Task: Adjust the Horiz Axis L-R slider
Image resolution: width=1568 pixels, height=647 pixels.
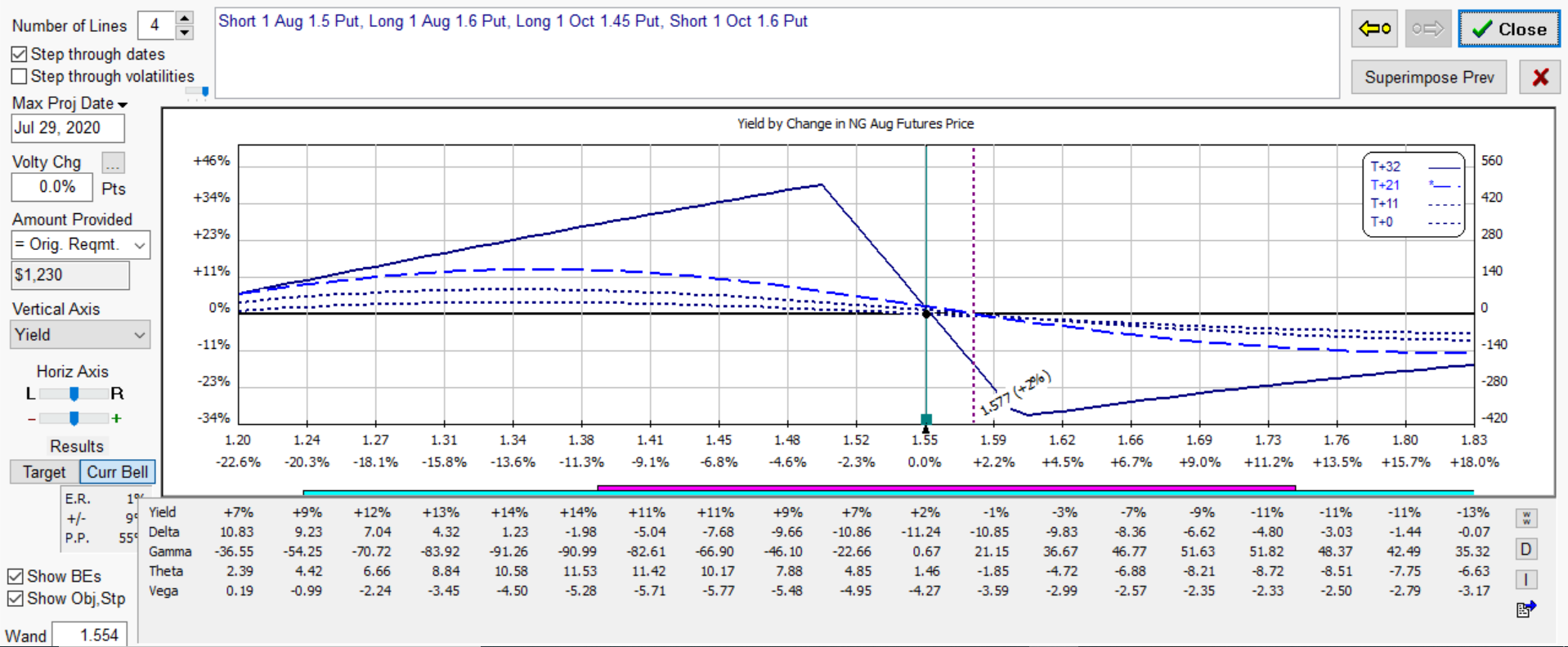Action: [74, 394]
